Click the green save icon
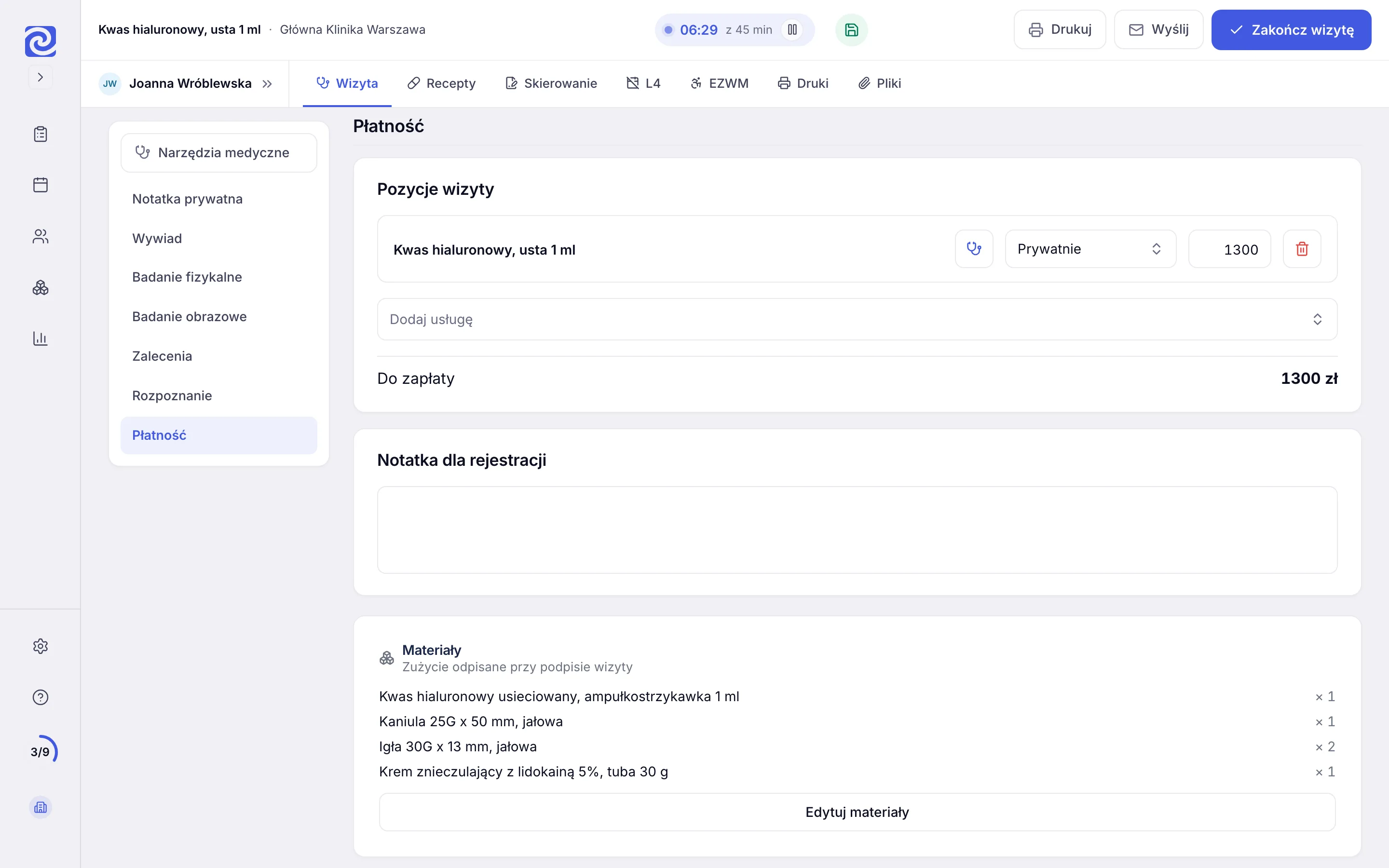This screenshot has height=868, width=1389. 851,30
